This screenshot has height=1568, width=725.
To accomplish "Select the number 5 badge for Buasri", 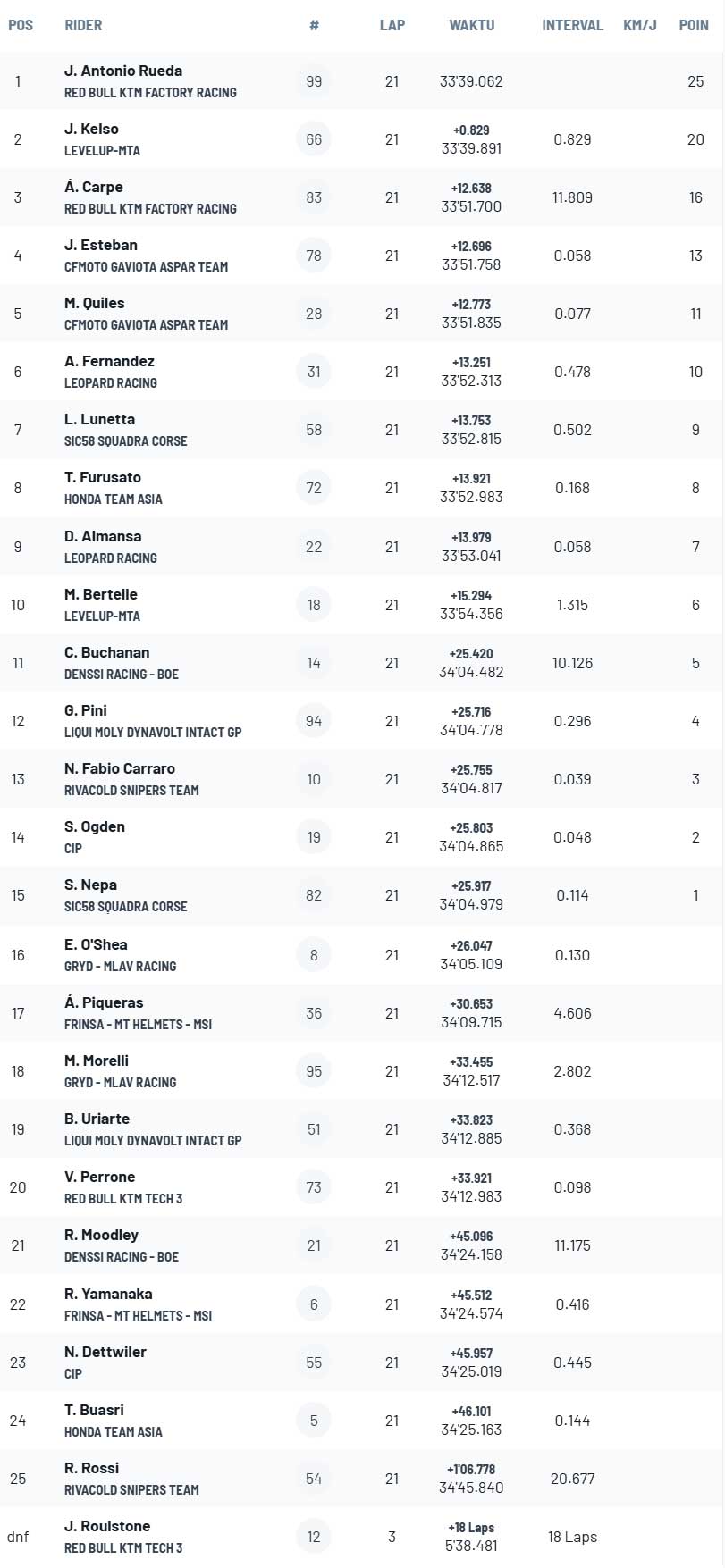I will tap(314, 1421).
